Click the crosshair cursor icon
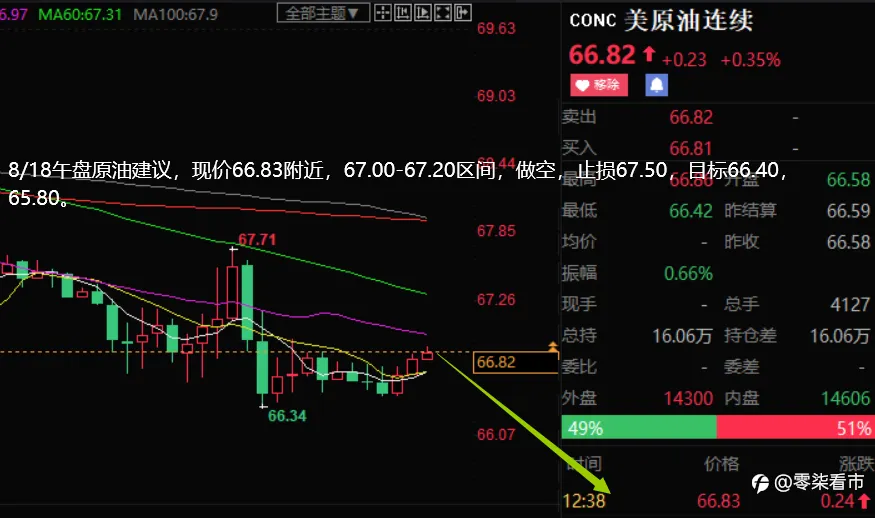The width and height of the screenshot is (875, 518). [x=383, y=13]
